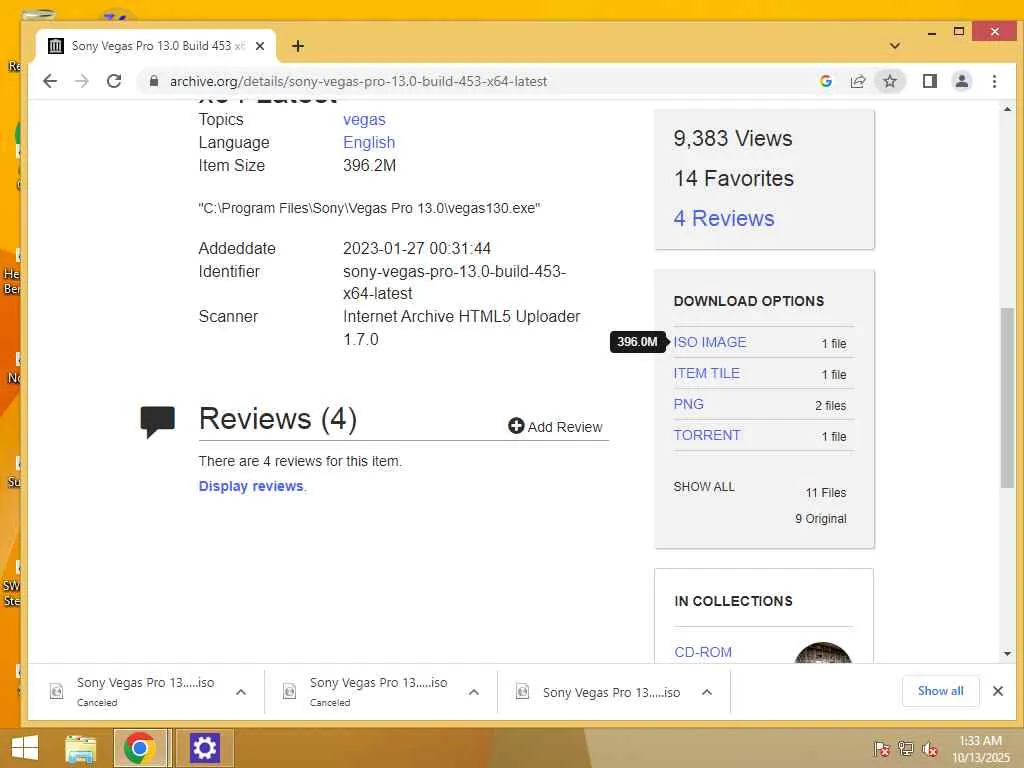Click the muted volume tray icon

point(929,748)
